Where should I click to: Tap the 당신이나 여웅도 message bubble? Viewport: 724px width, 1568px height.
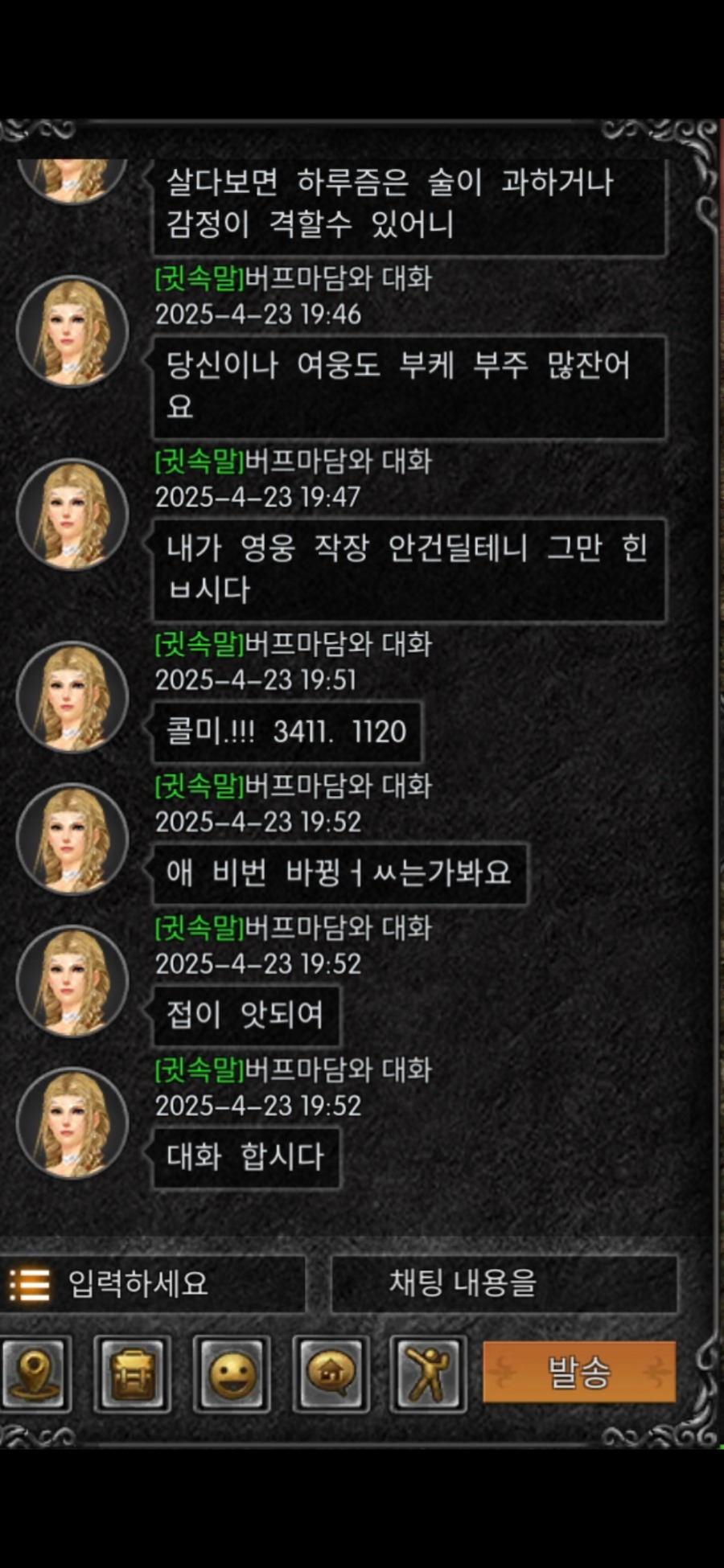[409, 387]
